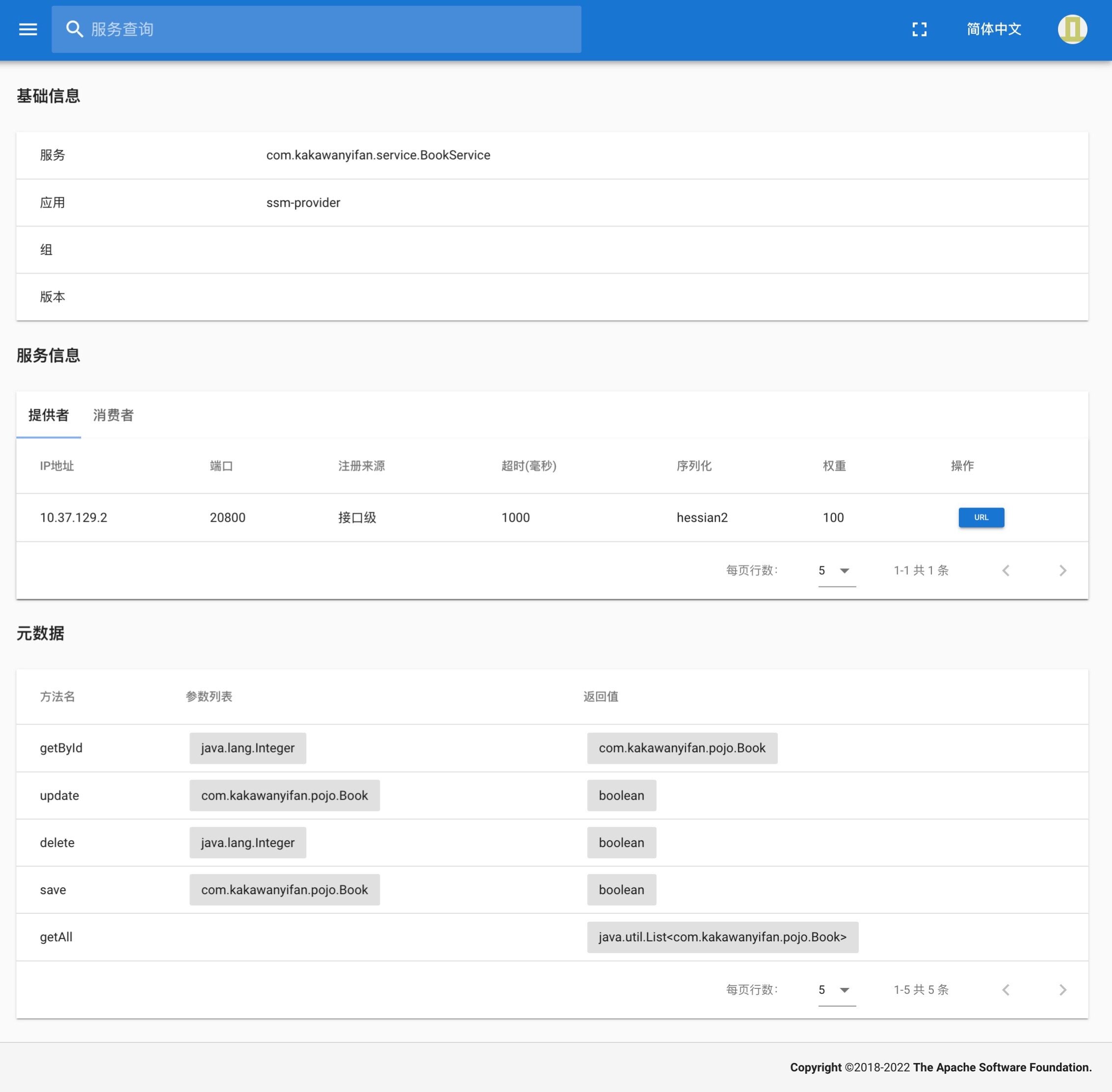Open rows-per-page dropdown in metadata table
Image resolution: width=1112 pixels, height=1092 pixels.
click(836, 989)
